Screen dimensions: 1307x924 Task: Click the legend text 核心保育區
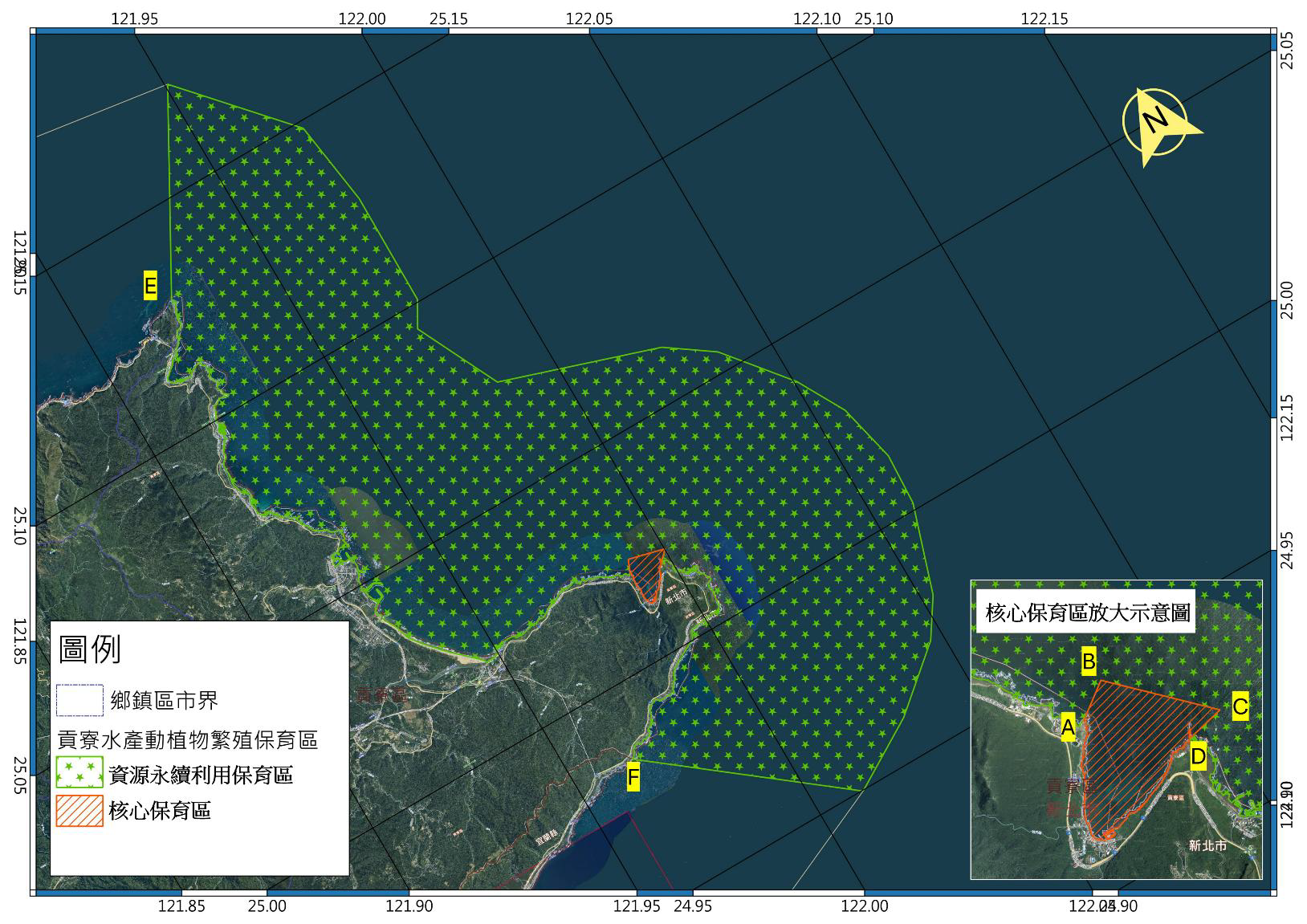tap(160, 811)
